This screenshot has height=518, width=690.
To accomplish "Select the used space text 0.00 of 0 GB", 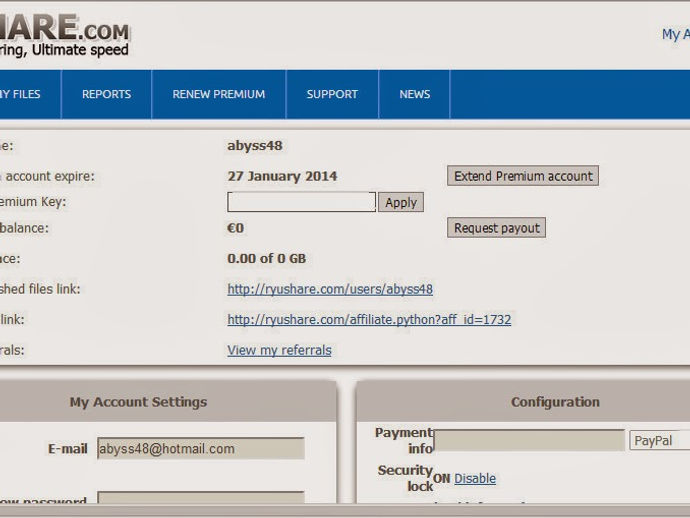I will click(267, 258).
